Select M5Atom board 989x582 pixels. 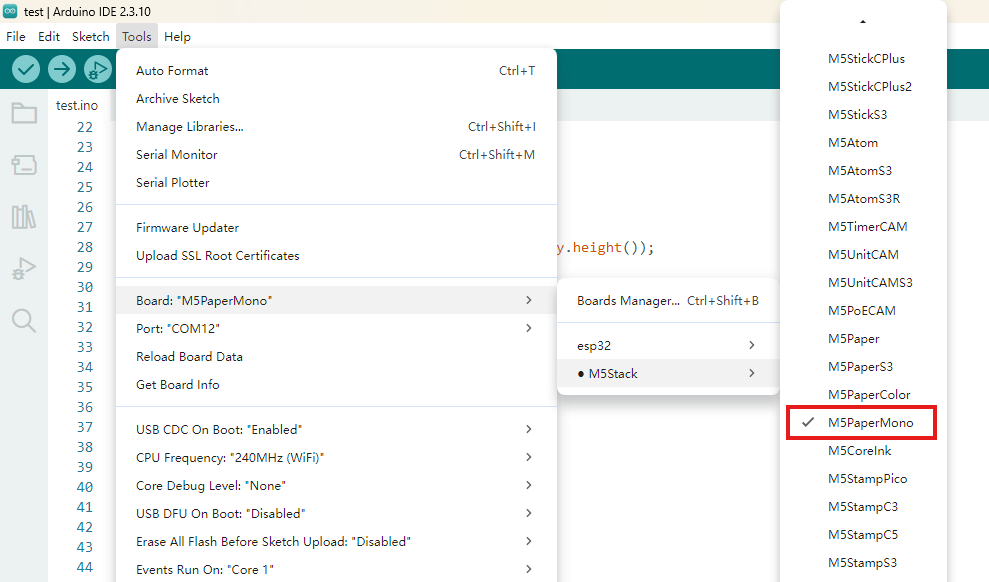coord(863,143)
